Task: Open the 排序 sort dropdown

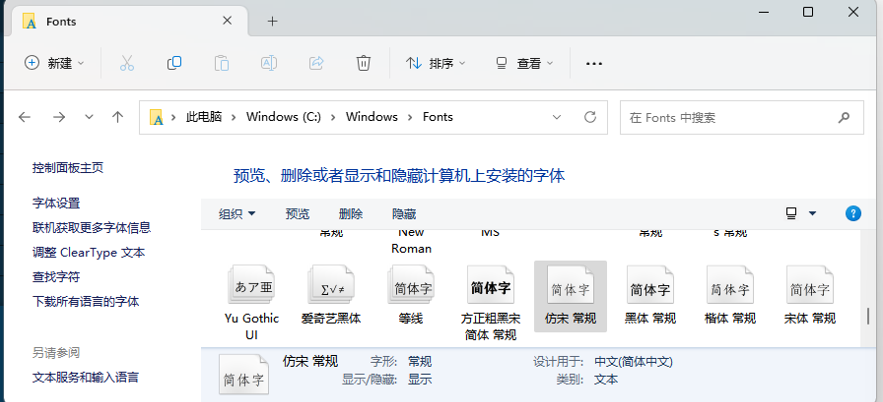Action: click(436, 63)
